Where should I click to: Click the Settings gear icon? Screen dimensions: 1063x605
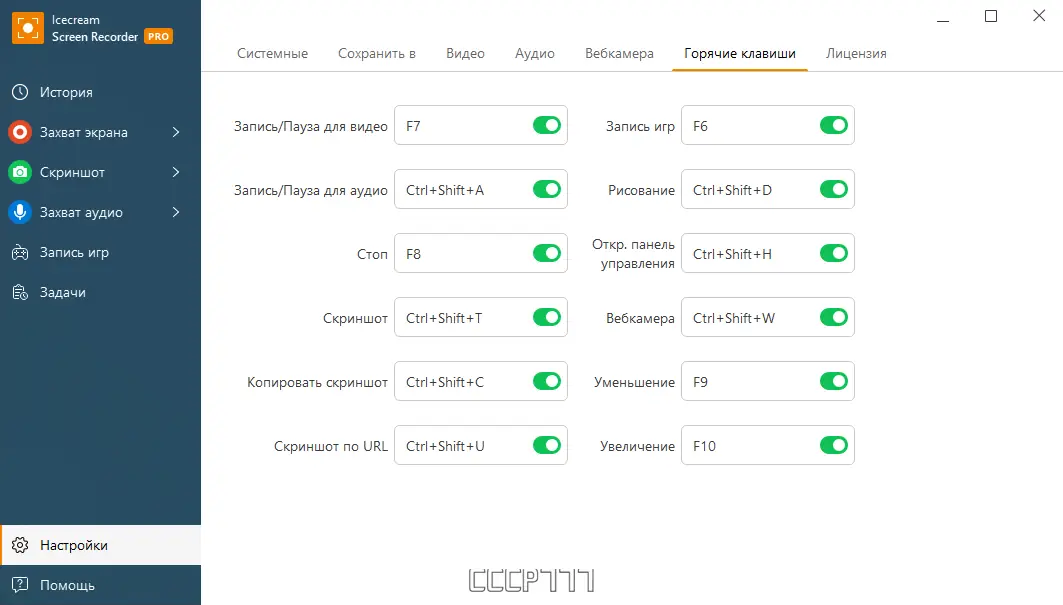point(20,545)
